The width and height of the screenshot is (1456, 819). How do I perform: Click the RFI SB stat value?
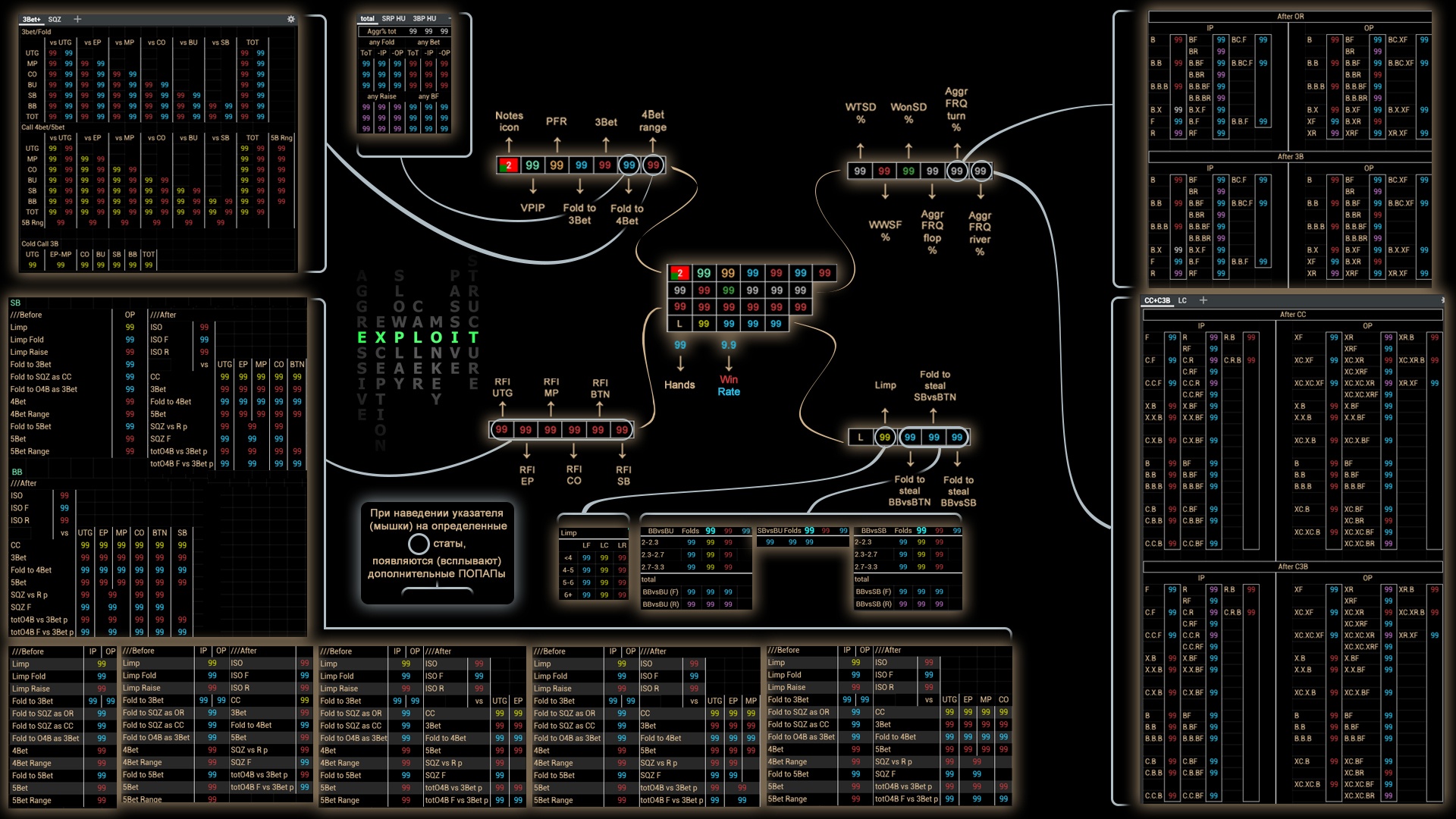622,430
